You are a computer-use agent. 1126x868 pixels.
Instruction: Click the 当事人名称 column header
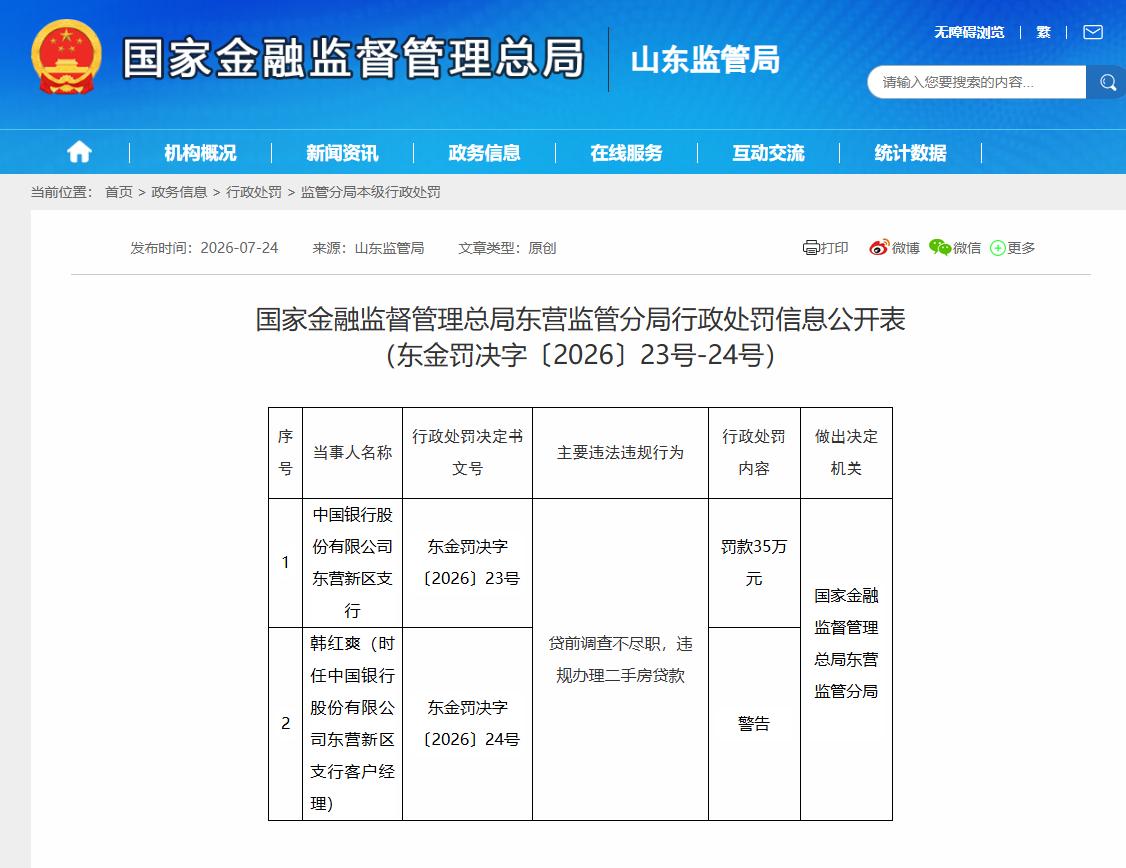pyautogui.click(x=353, y=453)
